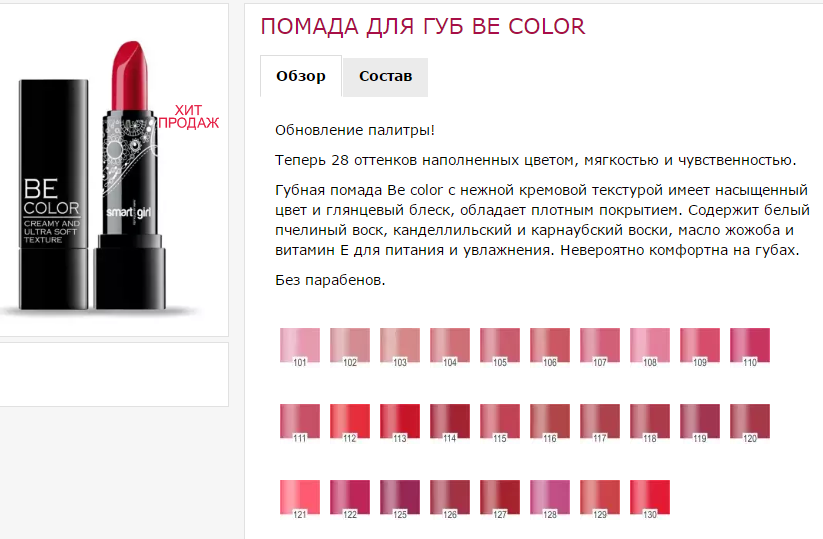Open the Состав tab
The image size is (823, 539).
(x=385, y=77)
